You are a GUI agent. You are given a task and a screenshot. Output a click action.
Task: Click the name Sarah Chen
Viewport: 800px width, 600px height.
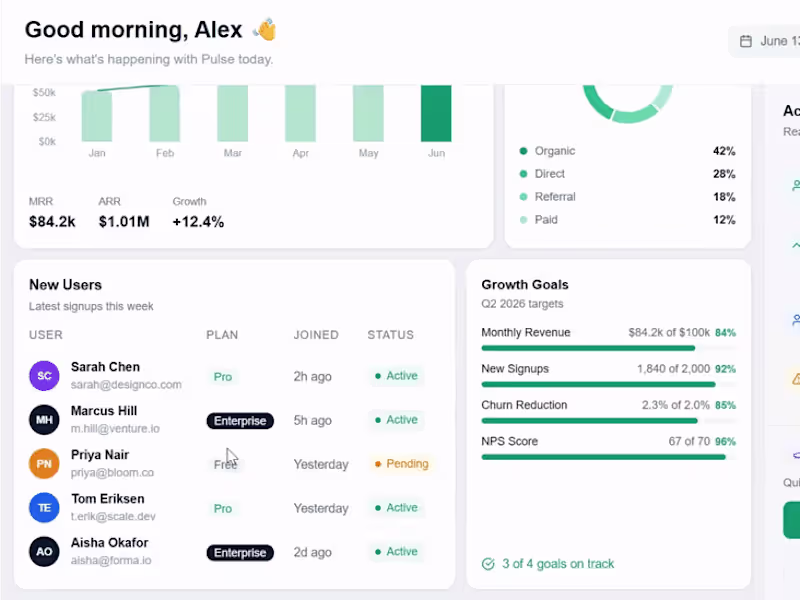[105, 367]
